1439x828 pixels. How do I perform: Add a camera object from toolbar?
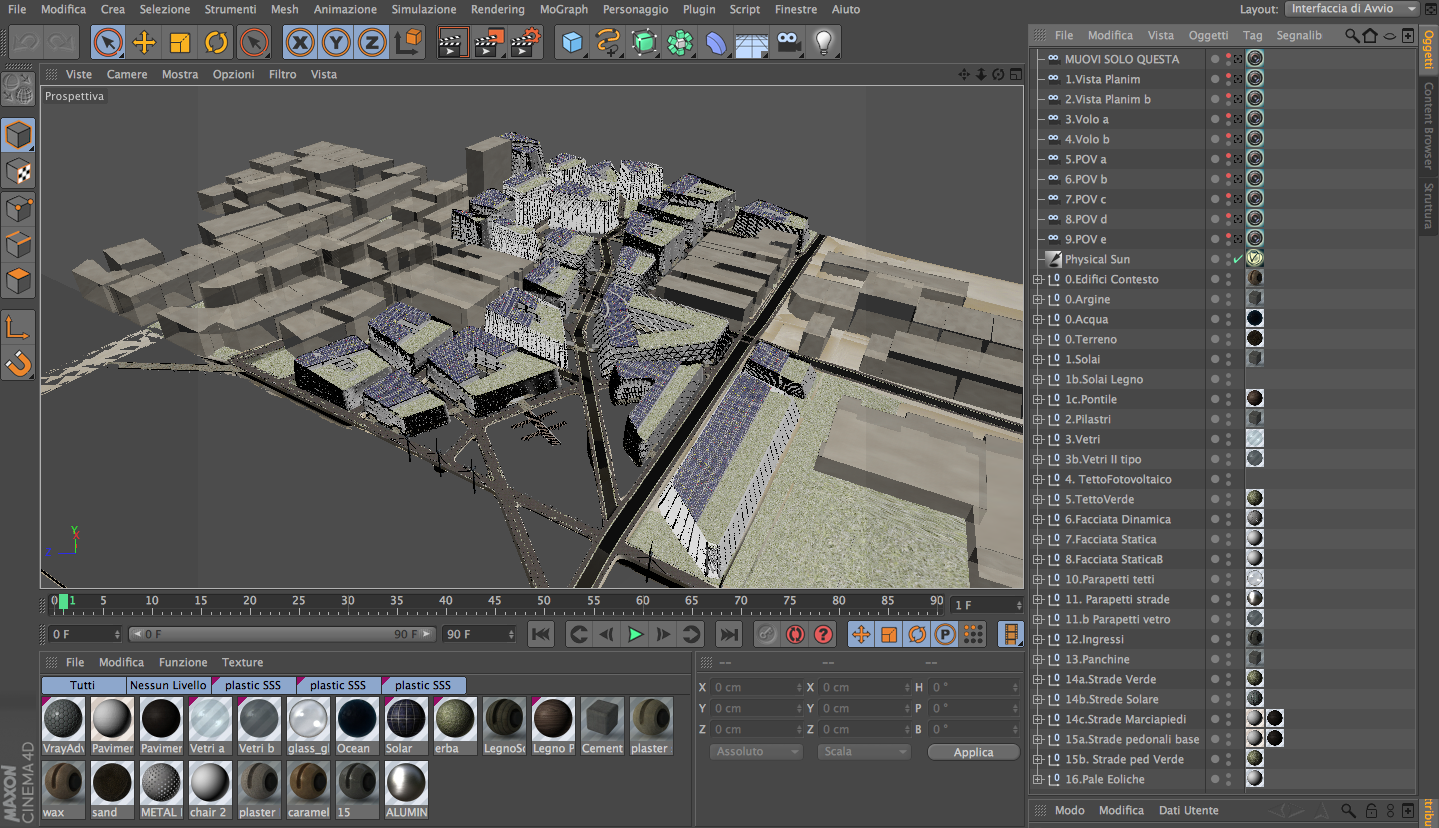pyautogui.click(x=788, y=42)
